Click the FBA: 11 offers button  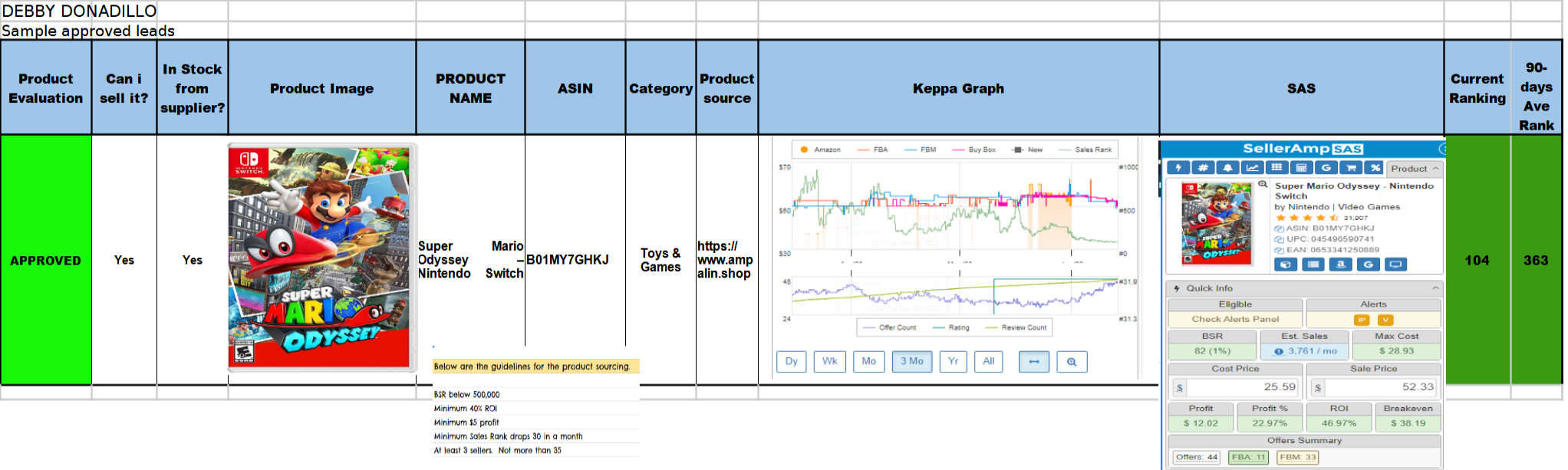click(1248, 457)
